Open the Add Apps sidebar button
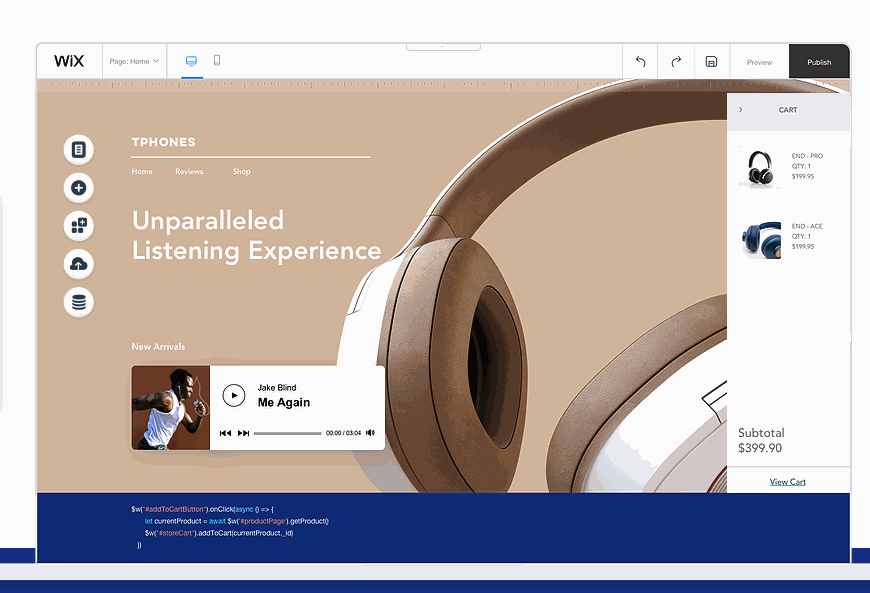Viewport: 870px width, 593px height. click(x=79, y=226)
